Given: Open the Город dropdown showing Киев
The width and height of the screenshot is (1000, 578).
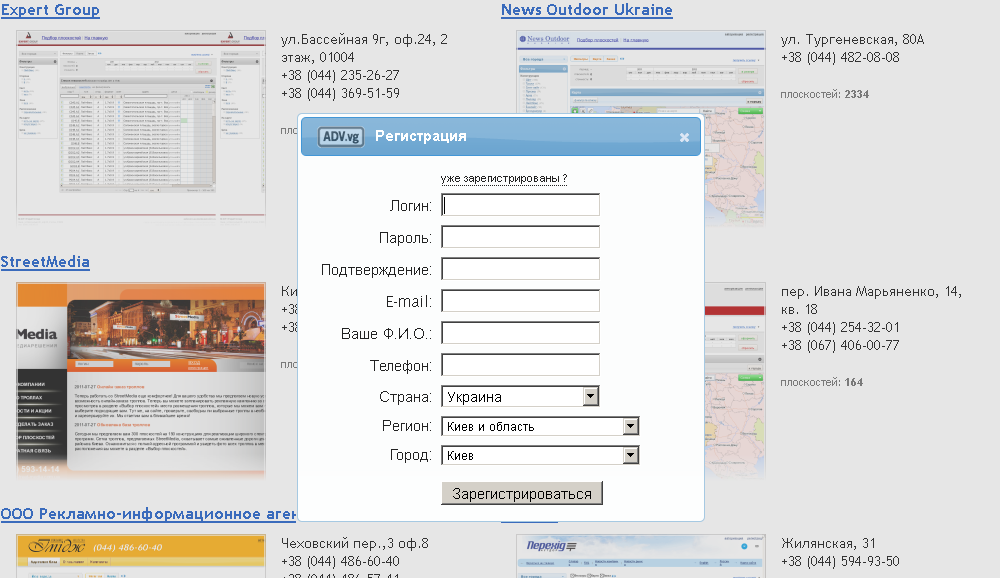Looking at the screenshot, I should [x=540, y=456].
